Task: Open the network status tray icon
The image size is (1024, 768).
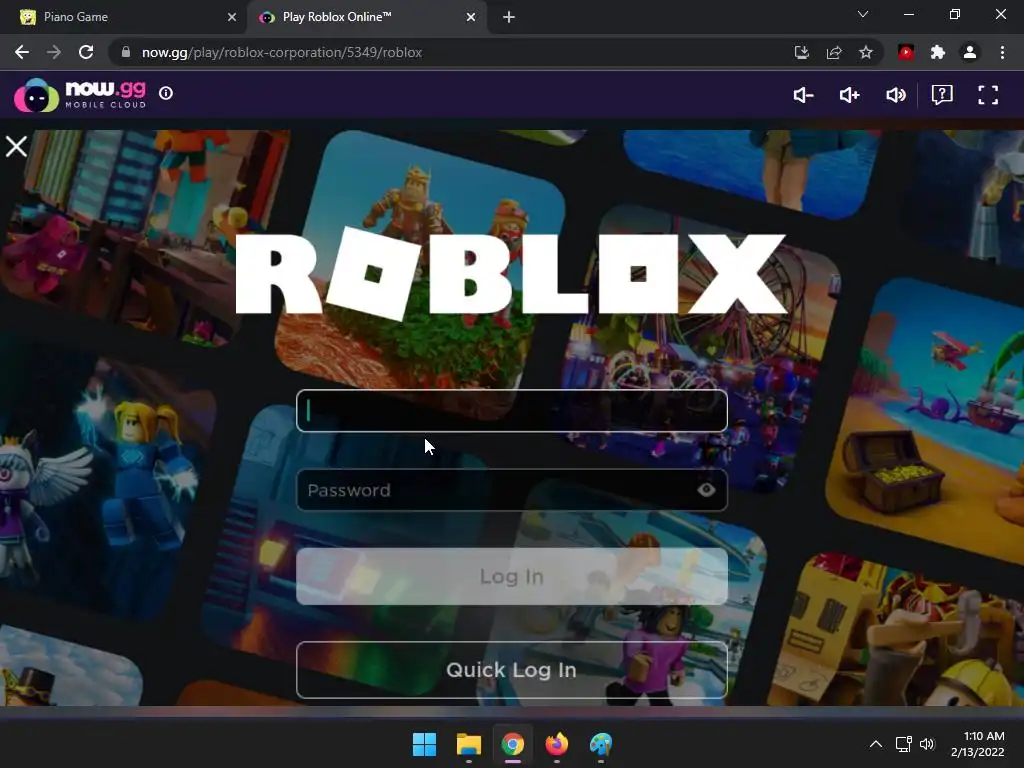Action: pos(903,744)
